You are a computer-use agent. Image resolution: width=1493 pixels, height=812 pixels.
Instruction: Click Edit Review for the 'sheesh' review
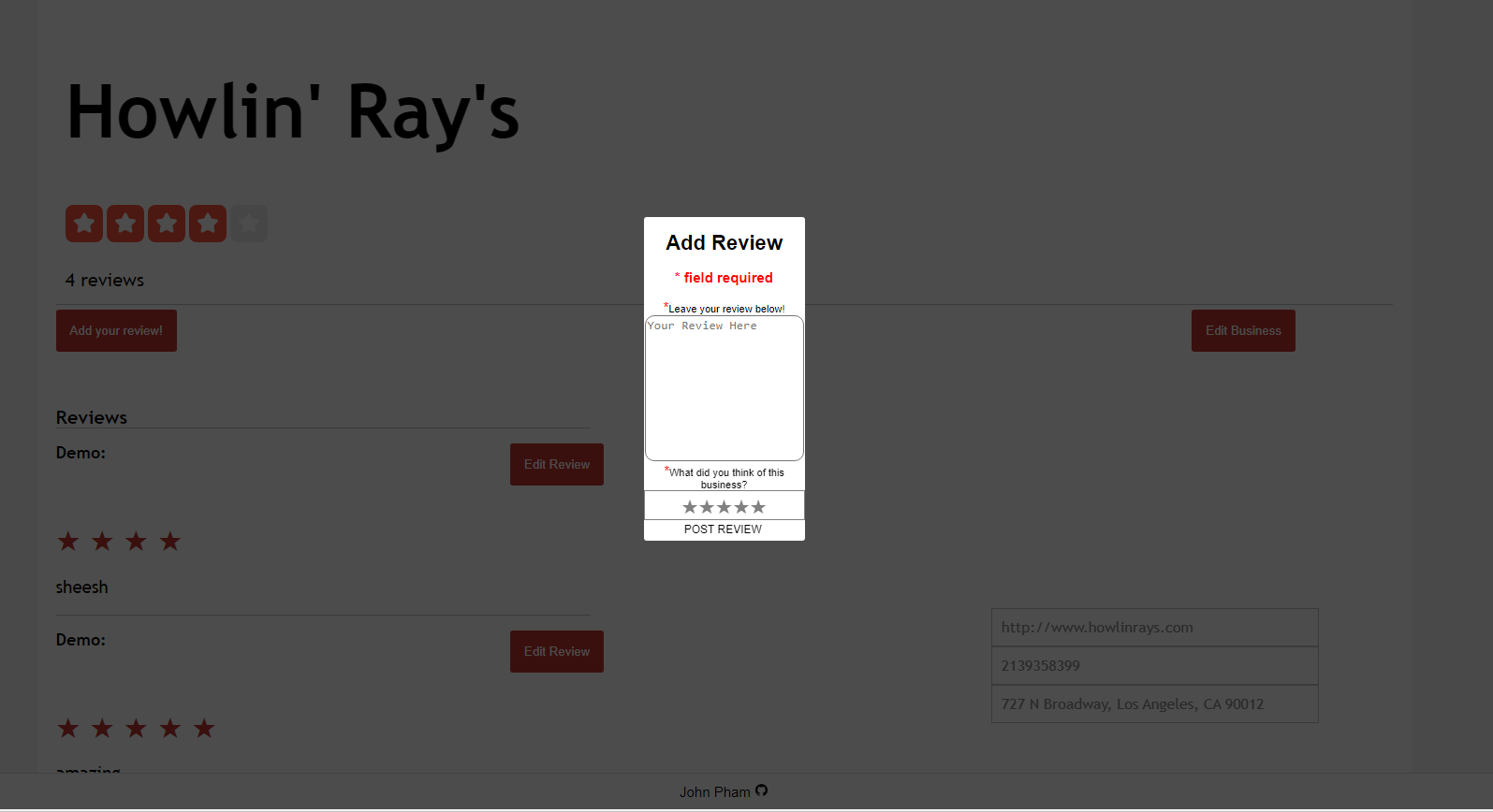click(x=557, y=464)
